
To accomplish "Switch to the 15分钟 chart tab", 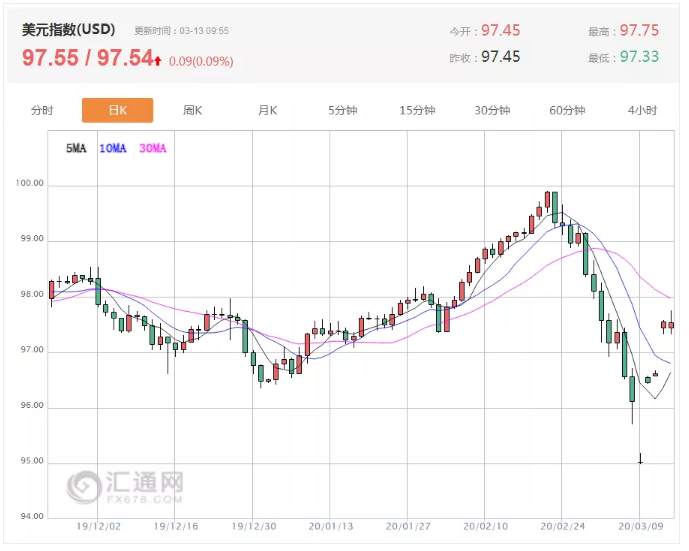I will (x=417, y=110).
